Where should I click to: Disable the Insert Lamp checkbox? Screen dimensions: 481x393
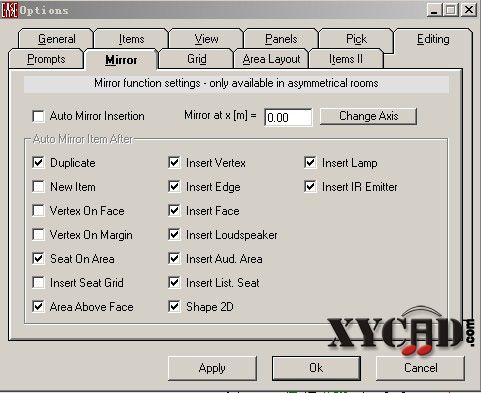point(310,163)
